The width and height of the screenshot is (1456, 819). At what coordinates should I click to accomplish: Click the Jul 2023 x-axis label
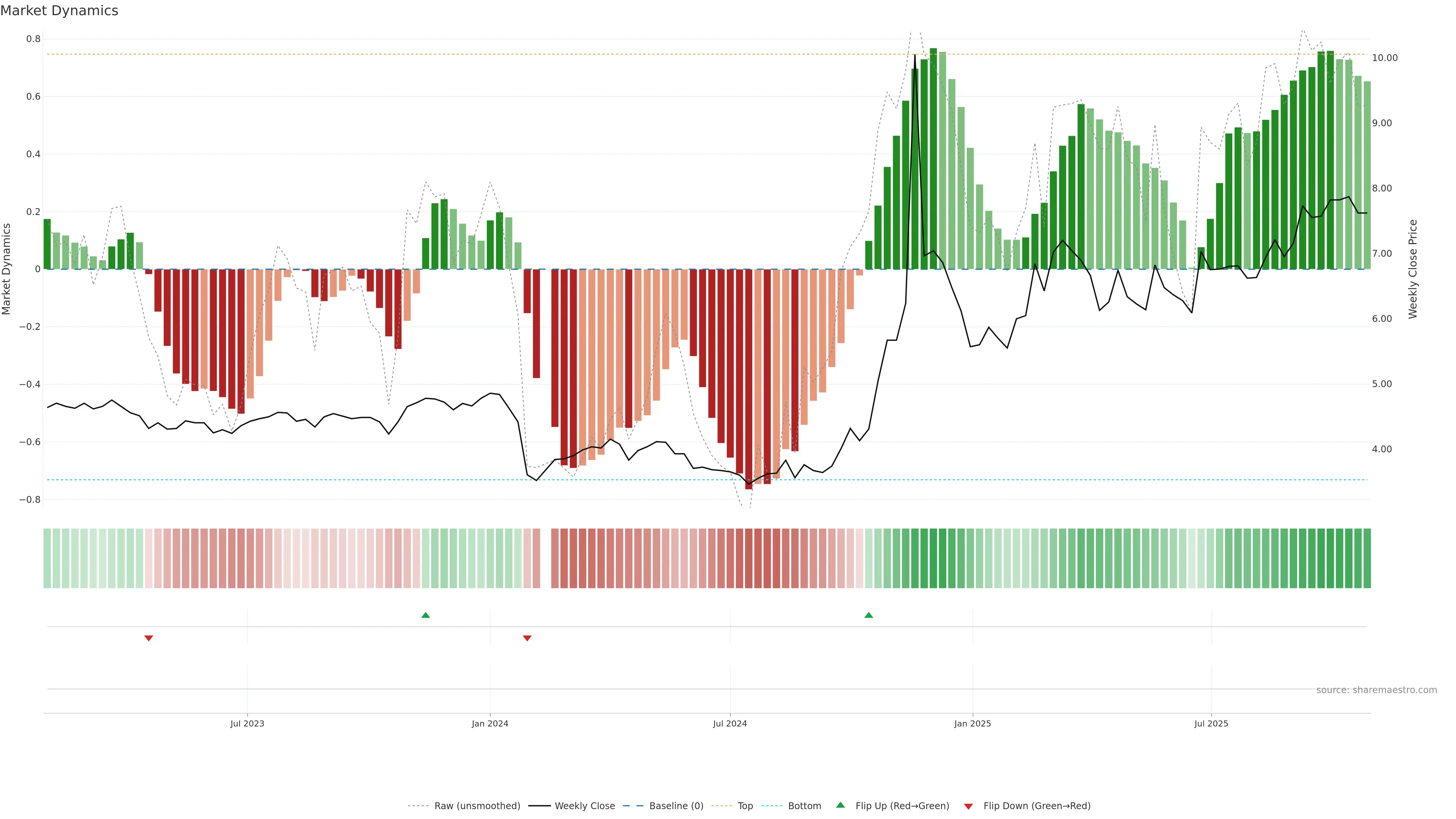[247, 723]
